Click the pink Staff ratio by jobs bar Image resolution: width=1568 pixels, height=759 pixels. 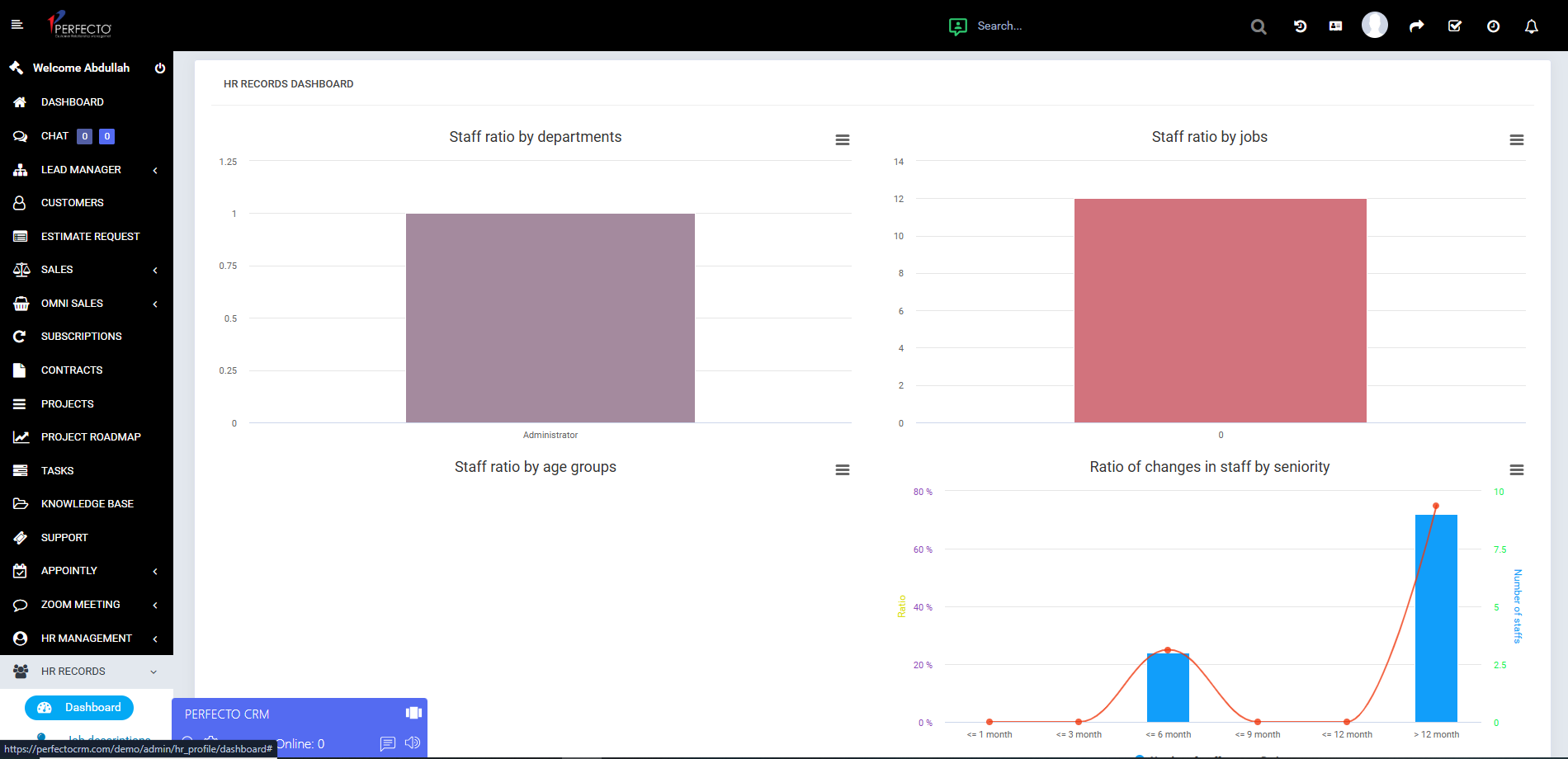point(1221,311)
